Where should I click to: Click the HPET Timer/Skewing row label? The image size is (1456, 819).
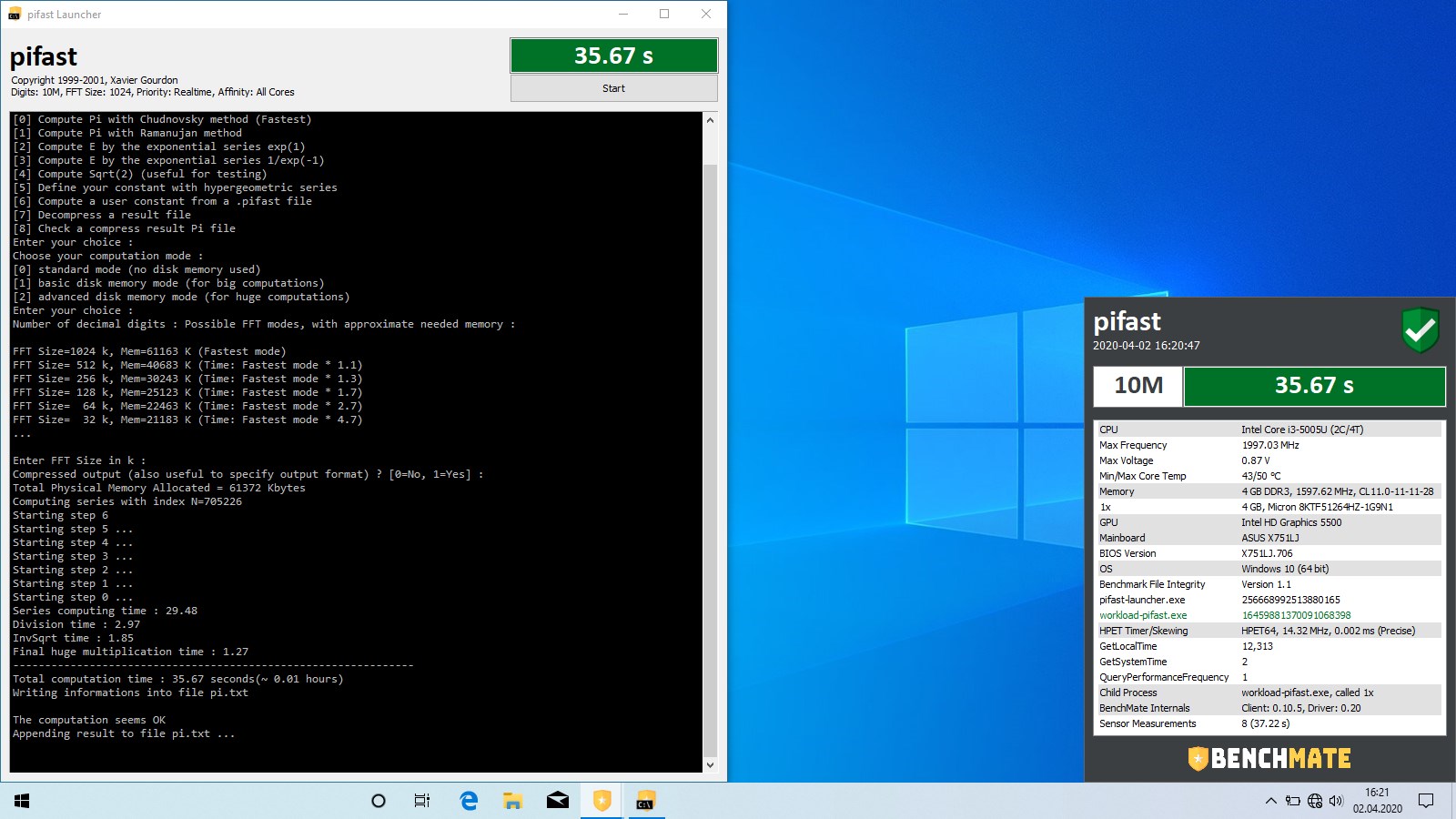pos(1143,631)
